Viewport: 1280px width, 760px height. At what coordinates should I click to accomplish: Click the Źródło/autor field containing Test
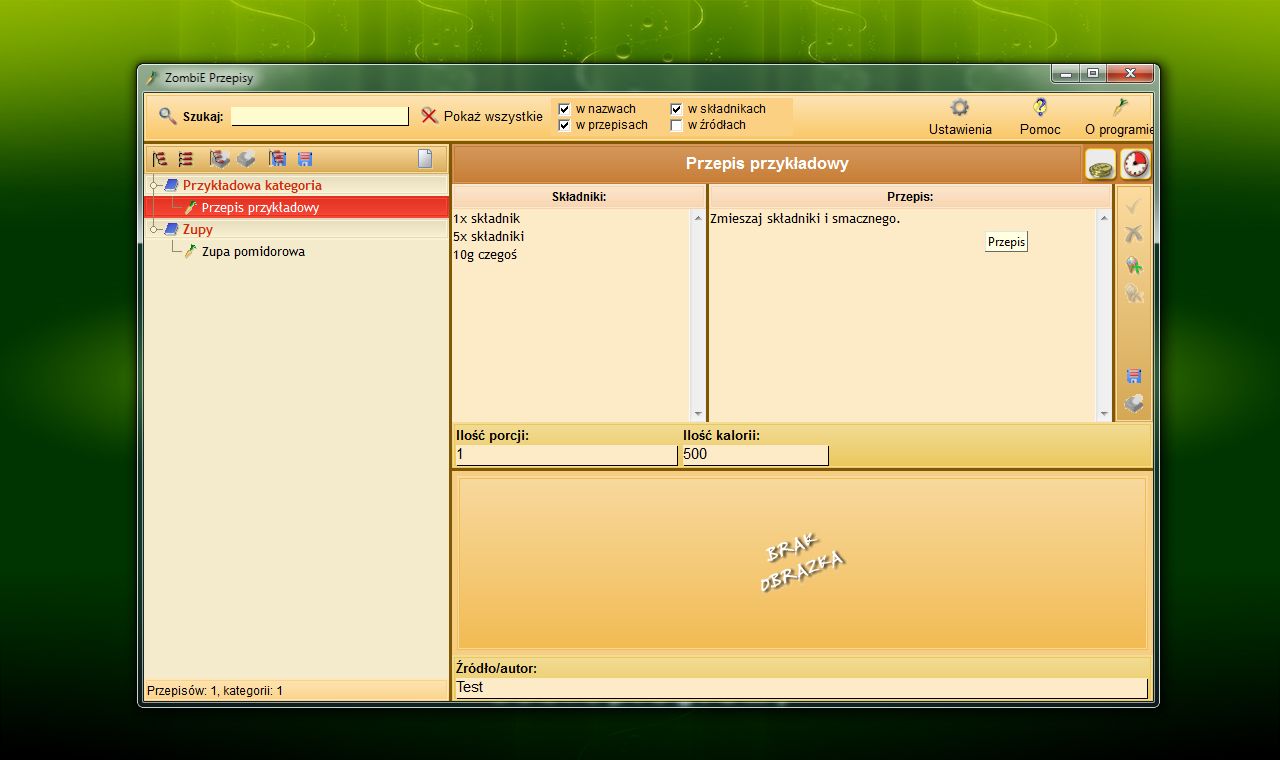coord(801,688)
